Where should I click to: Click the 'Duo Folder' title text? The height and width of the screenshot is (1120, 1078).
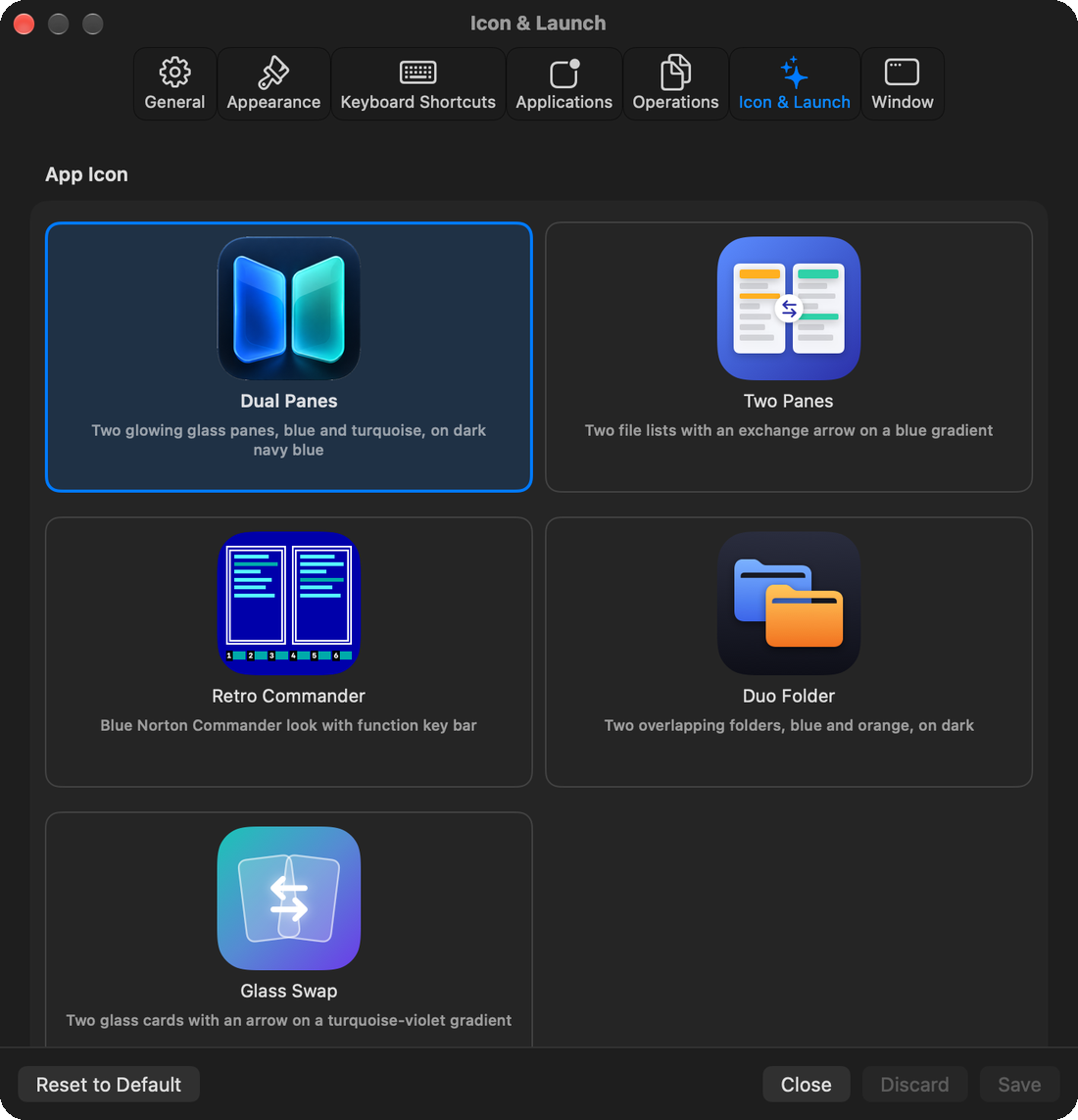point(789,696)
